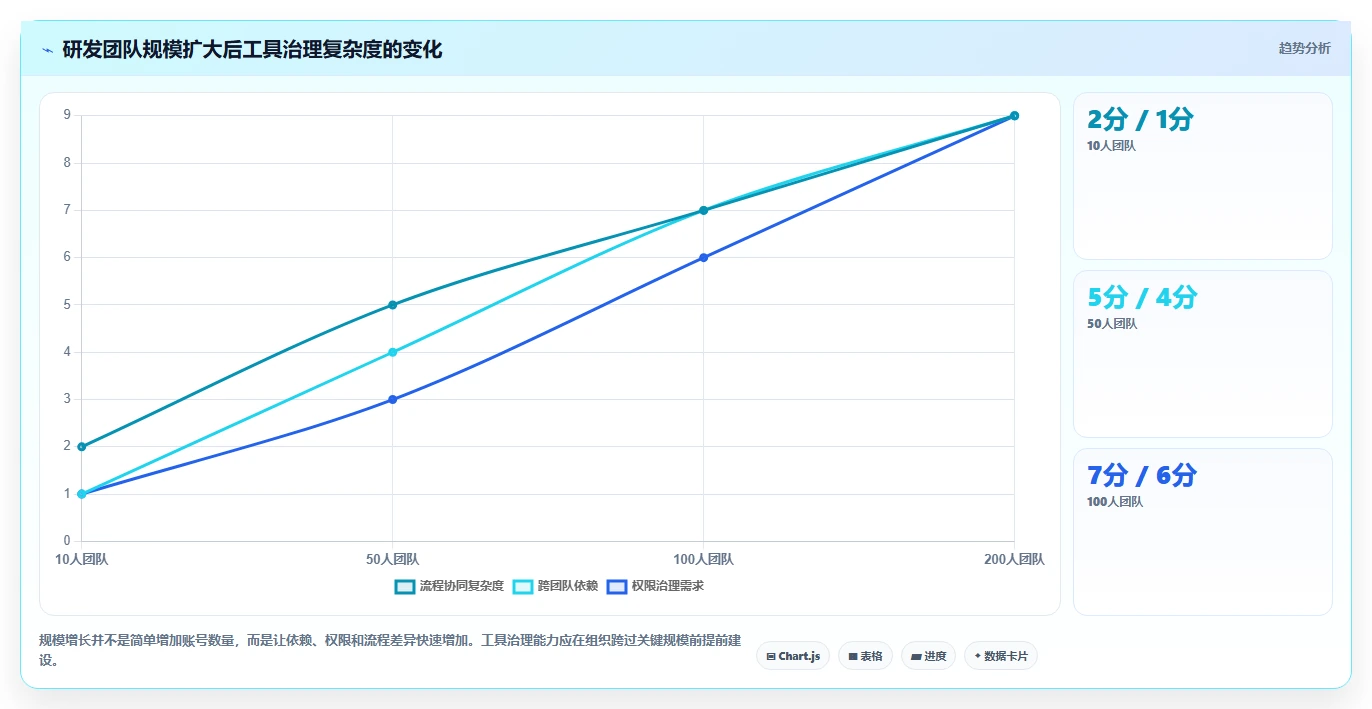
Task: Click the 表格 chip
Action: tap(865, 656)
